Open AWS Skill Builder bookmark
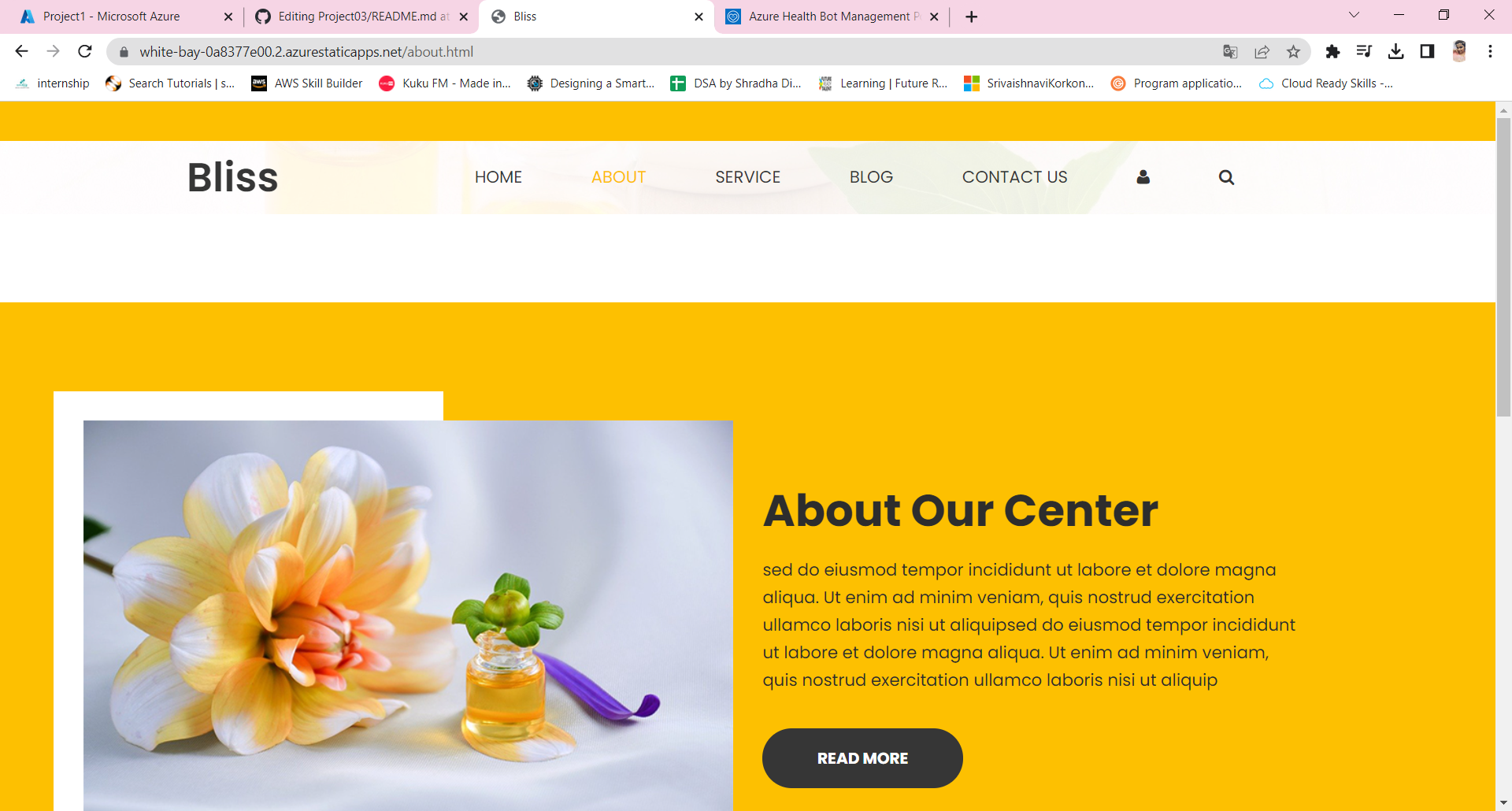 [307, 83]
